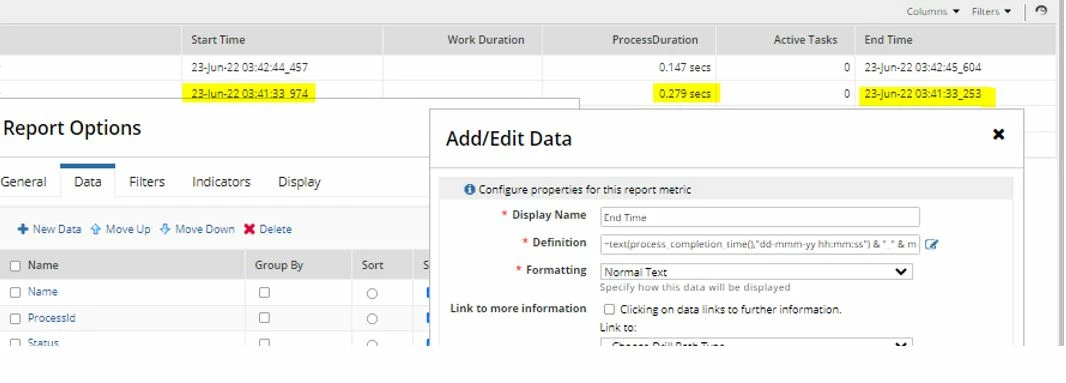Viewport: 1066px width, 383px height.
Task: Click the Display Name input field
Action: pos(760,217)
